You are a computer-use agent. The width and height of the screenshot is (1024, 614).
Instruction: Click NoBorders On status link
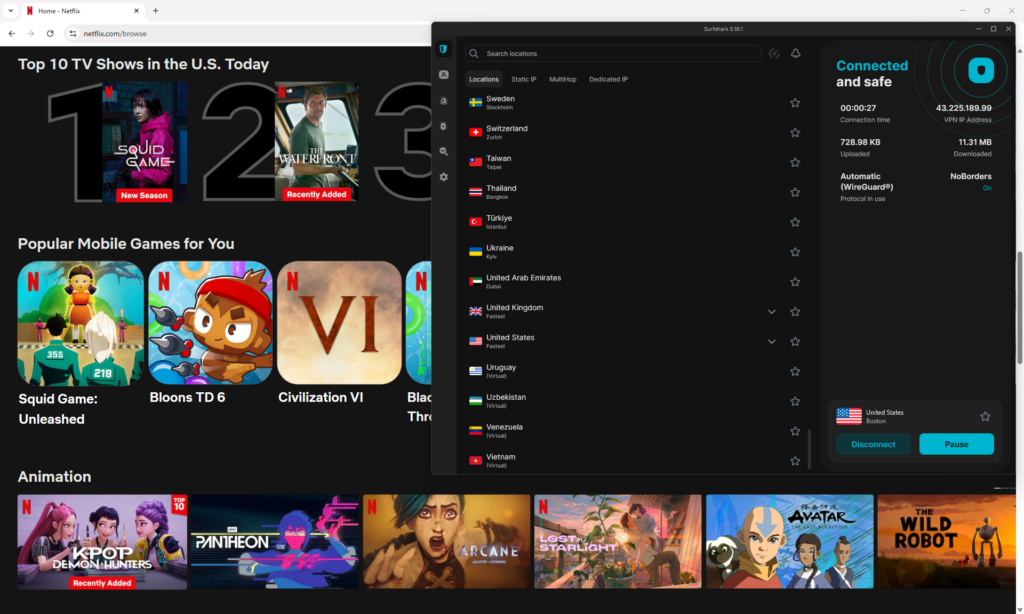coord(987,188)
